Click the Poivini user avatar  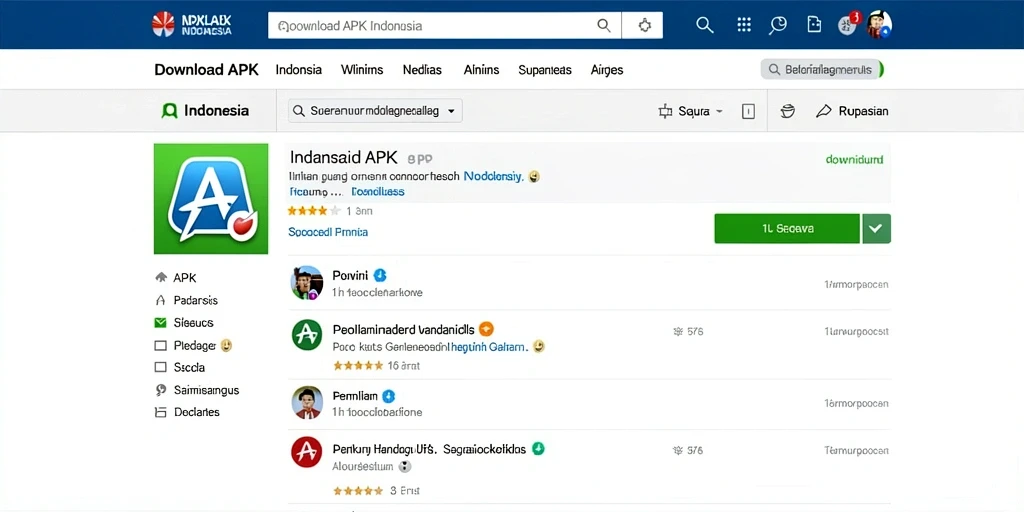[306, 283]
